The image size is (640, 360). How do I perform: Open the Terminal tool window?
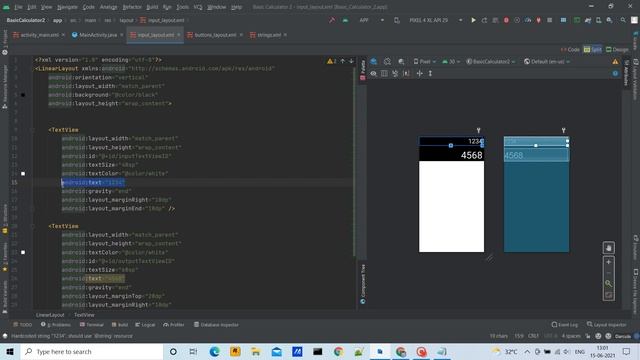pyautogui.click(x=92, y=325)
